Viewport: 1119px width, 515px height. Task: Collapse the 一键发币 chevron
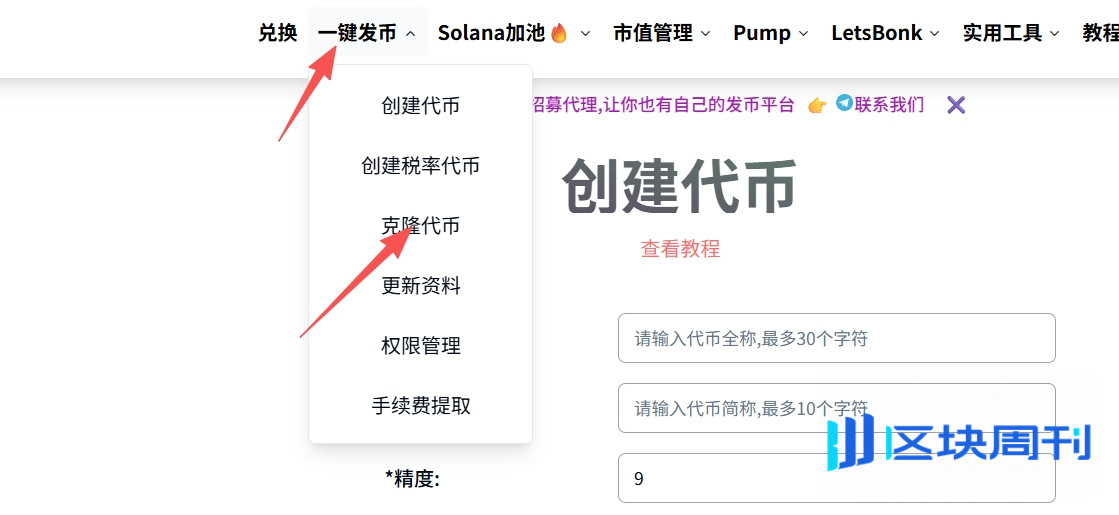point(410,34)
